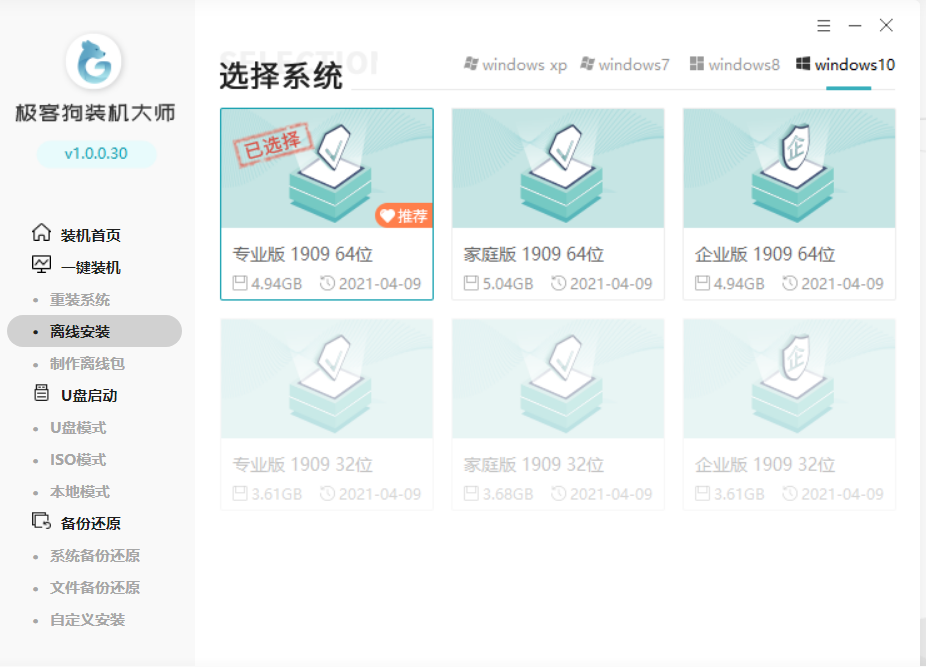Open the hamburger menu icon at top
The width and height of the screenshot is (926, 668).
(x=824, y=25)
